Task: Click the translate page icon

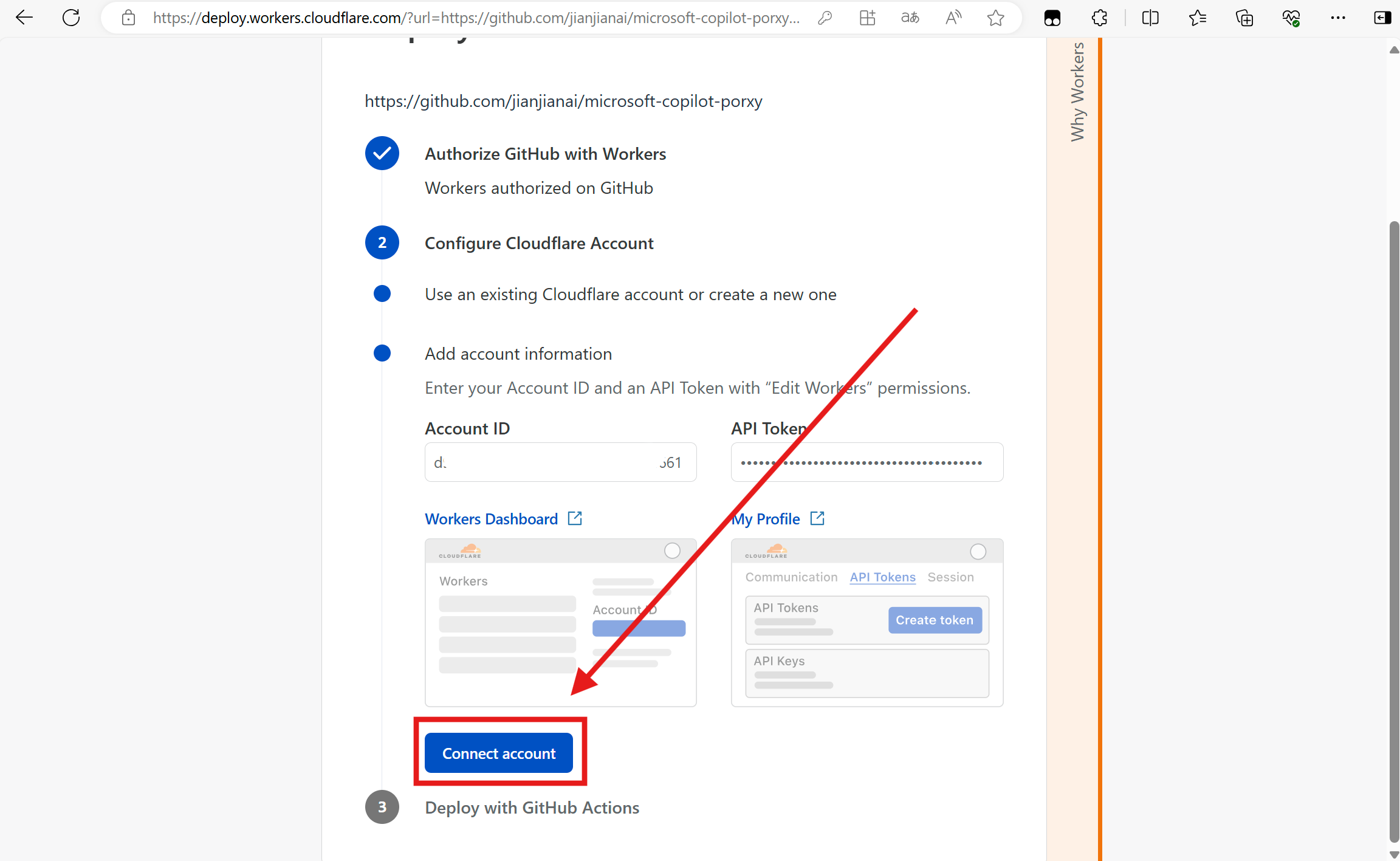Action: coord(910,18)
